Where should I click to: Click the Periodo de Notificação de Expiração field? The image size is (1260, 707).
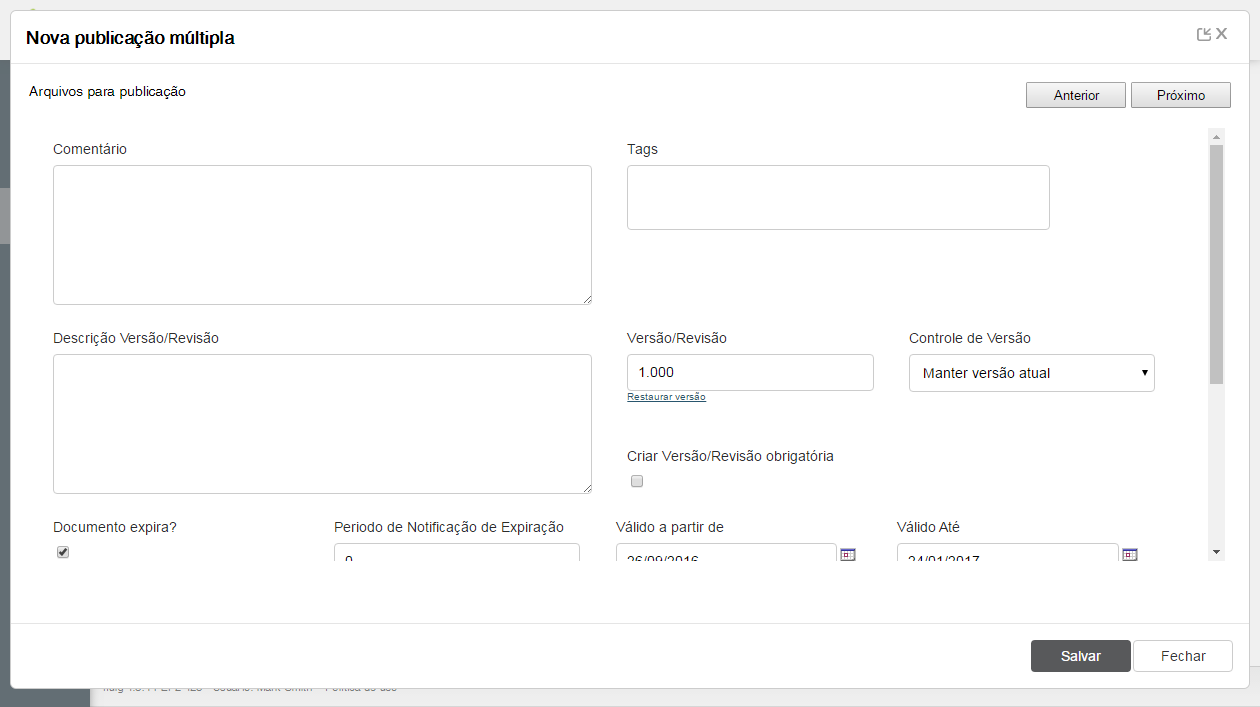[x=457, y=552]
